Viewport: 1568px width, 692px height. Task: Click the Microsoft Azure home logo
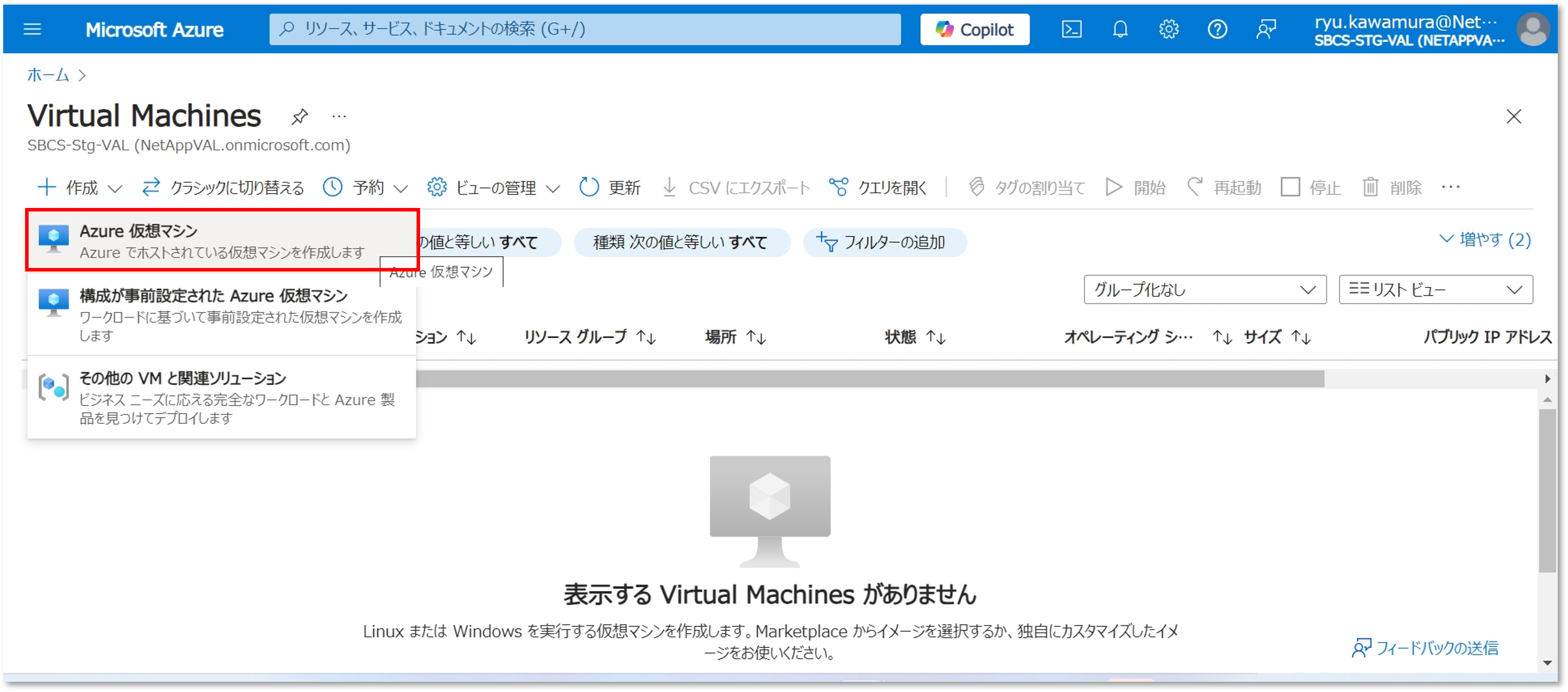[x=154, y=29]
